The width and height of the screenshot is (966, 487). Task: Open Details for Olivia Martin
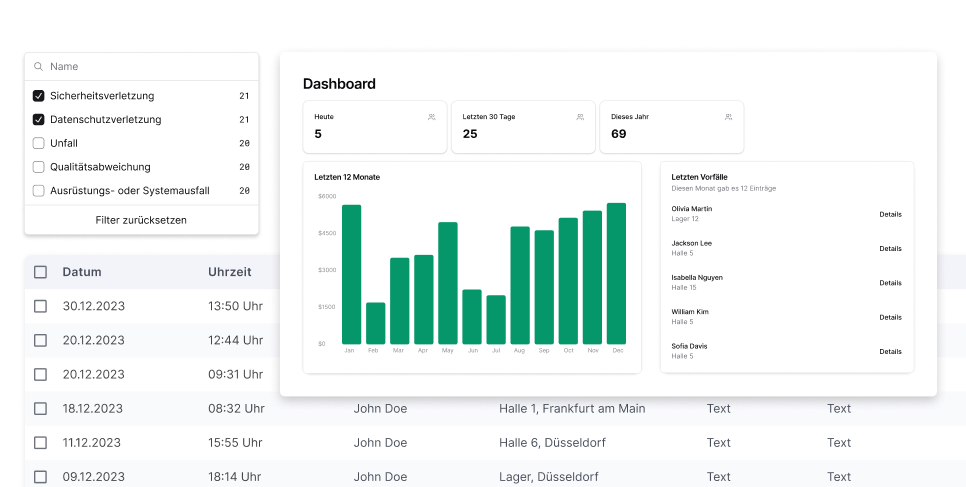(x=890, y=215)
